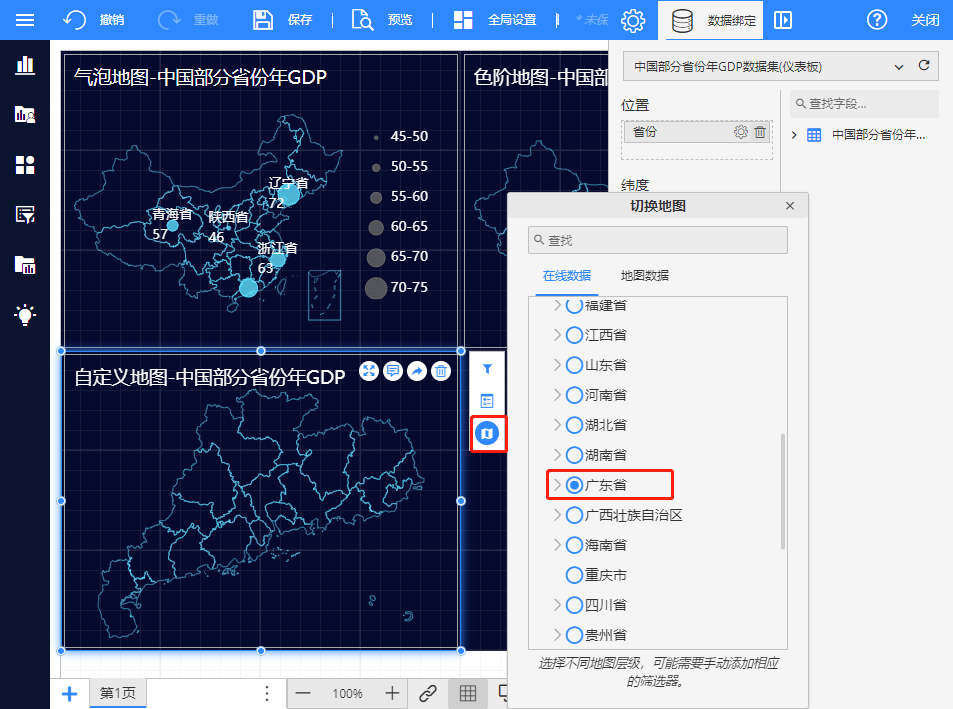This screenshot has height=709, width=953.
Task: Open the 数据绑定 tab
Action: pyautogui.click(x=713, y=20)
